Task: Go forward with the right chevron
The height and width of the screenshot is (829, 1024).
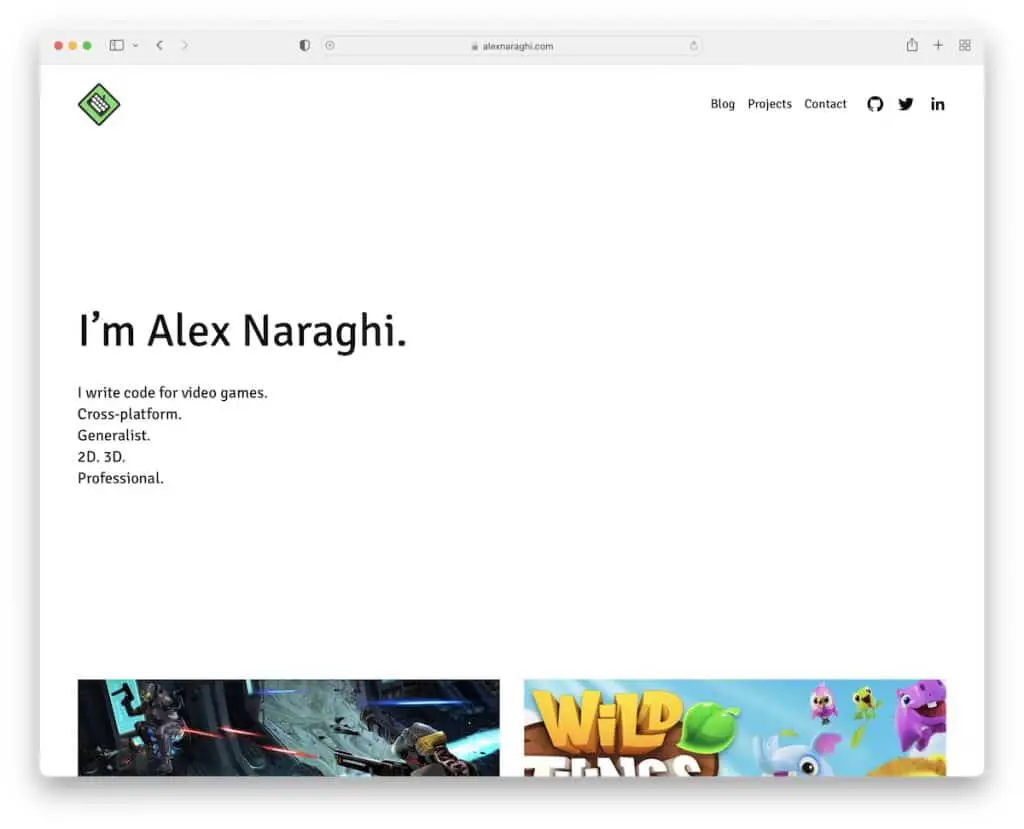Action: 185,45
